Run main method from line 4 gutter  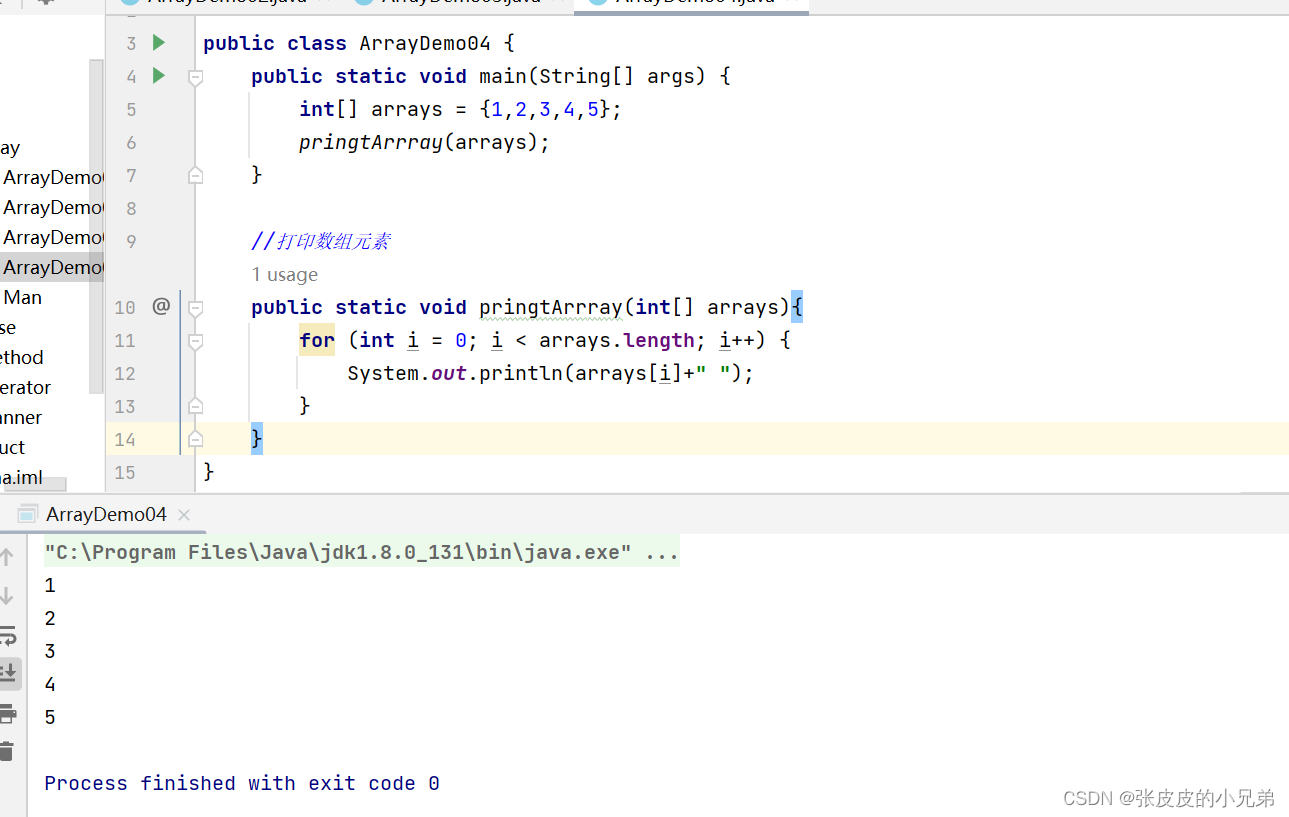pyautogui.click(x=158, y=76)
